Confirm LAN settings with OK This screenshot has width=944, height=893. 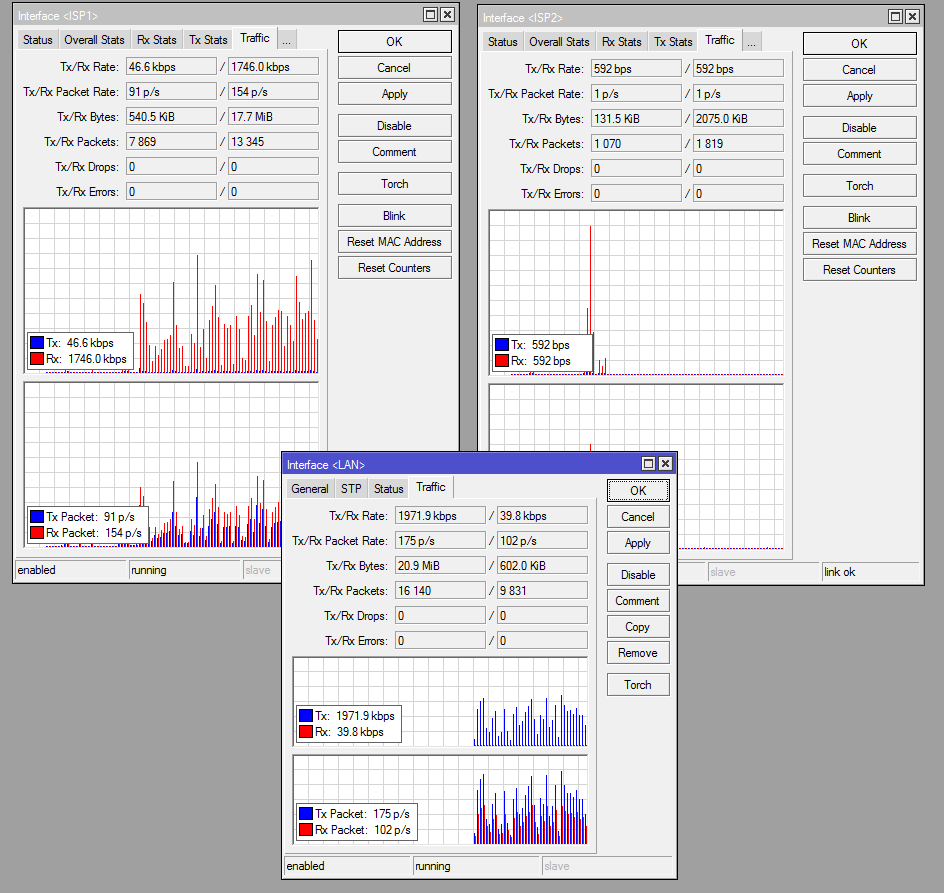[638, 490]
